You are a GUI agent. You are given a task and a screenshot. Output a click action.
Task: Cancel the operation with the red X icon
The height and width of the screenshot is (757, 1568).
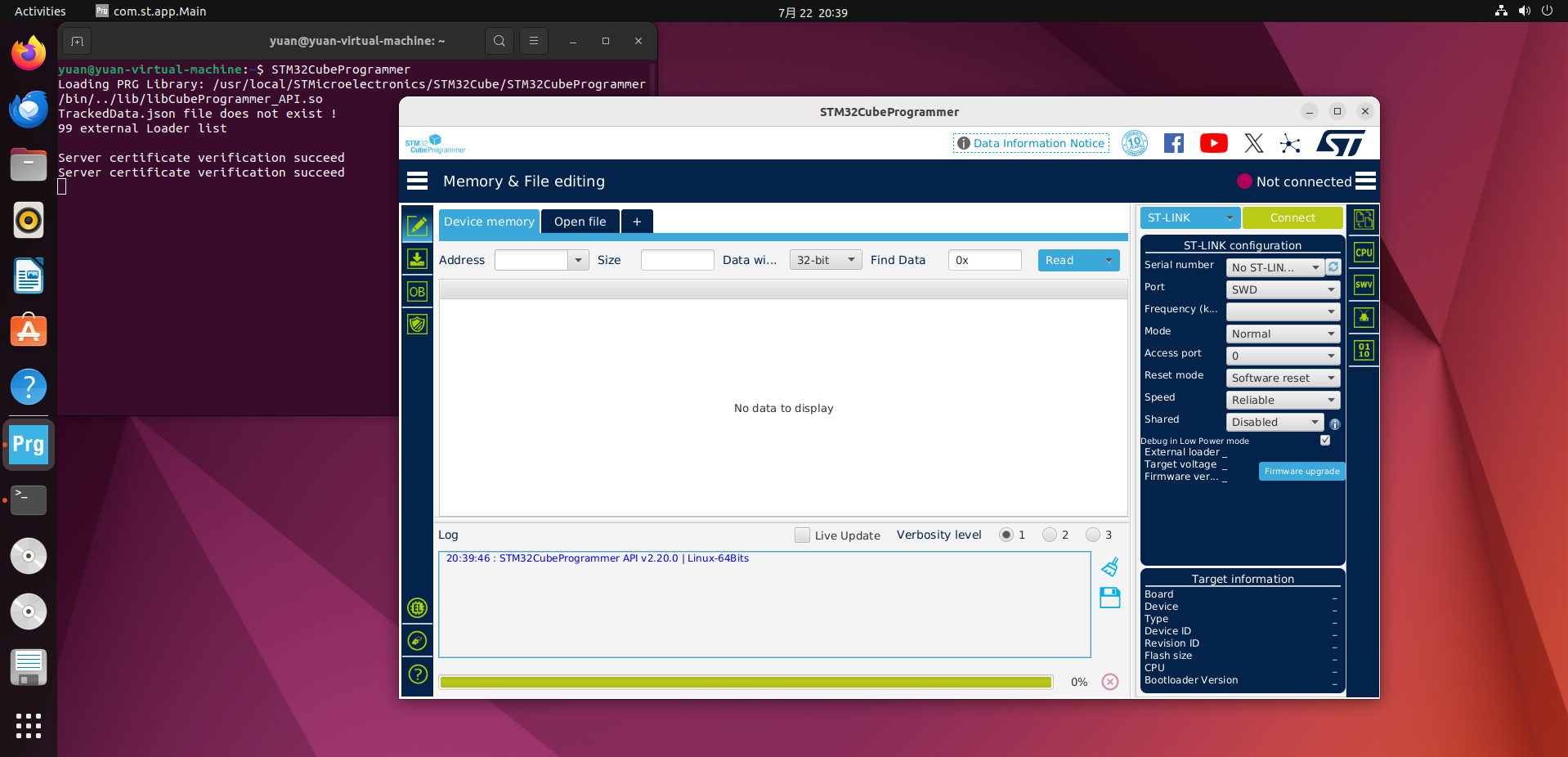(x=1109, y=682)
